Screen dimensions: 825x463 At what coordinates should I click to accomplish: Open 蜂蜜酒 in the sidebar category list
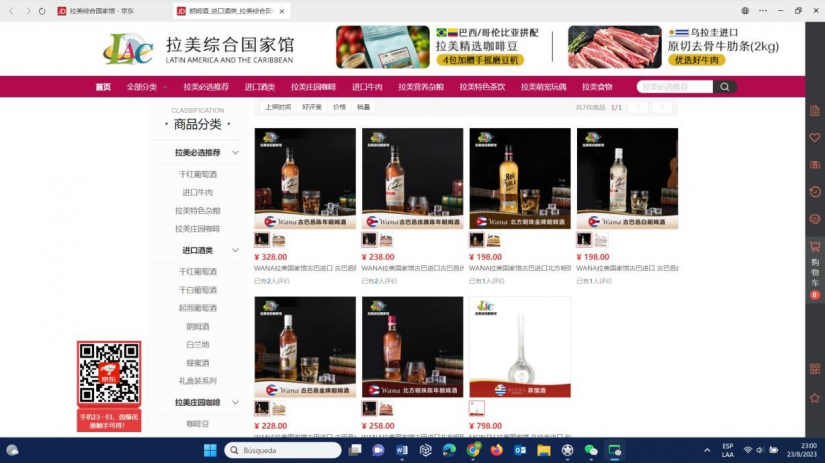coord(198,363)
